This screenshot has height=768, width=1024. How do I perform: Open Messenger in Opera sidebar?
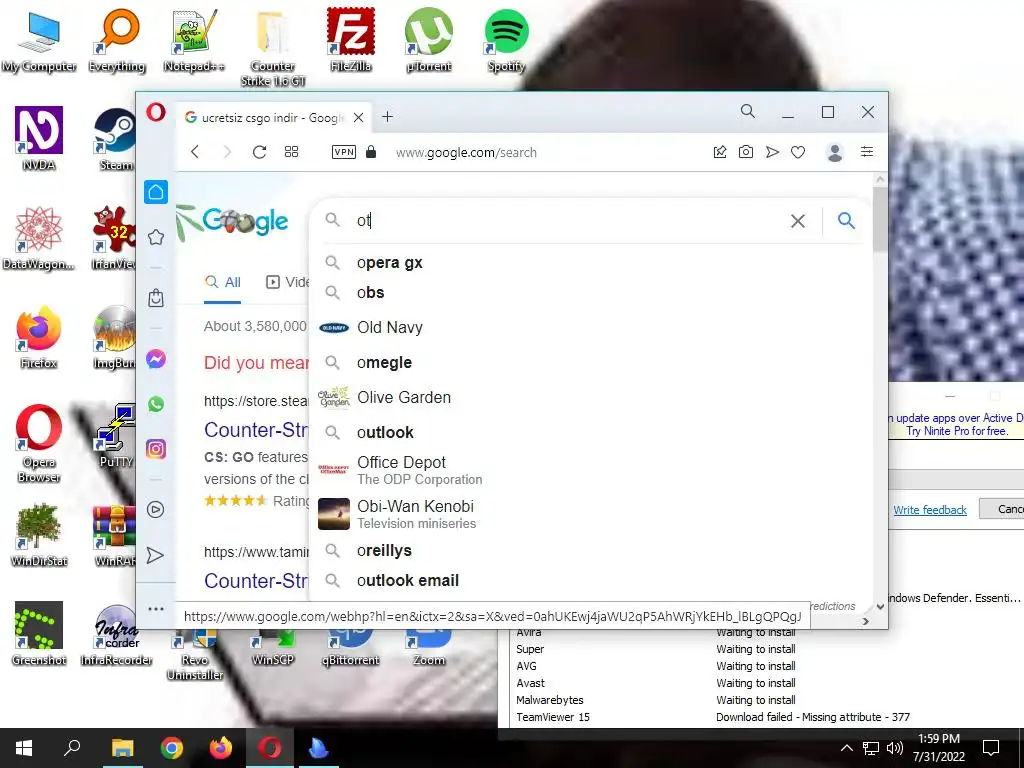click(156, 359)
